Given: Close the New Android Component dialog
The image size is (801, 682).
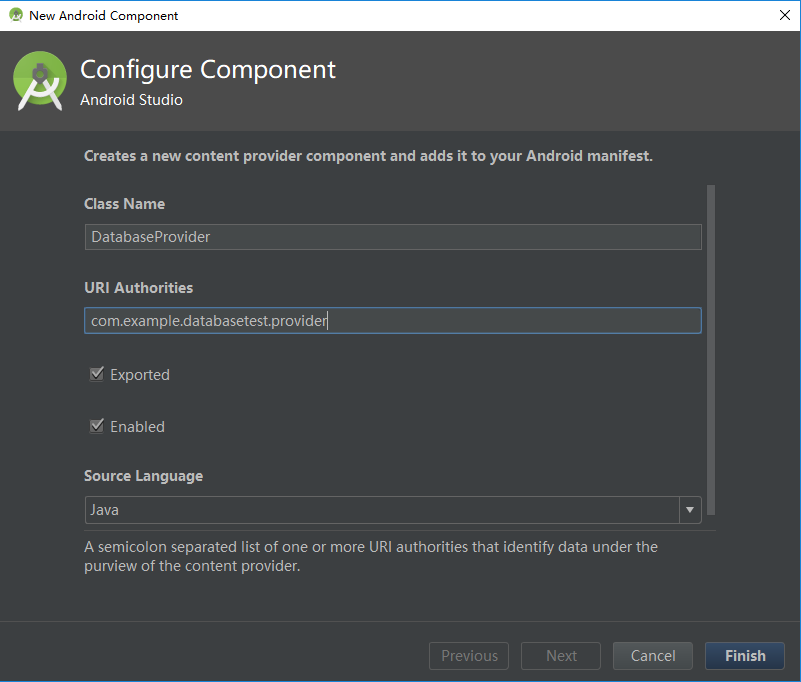Looking at the screenshot, I should coord(784,15).
